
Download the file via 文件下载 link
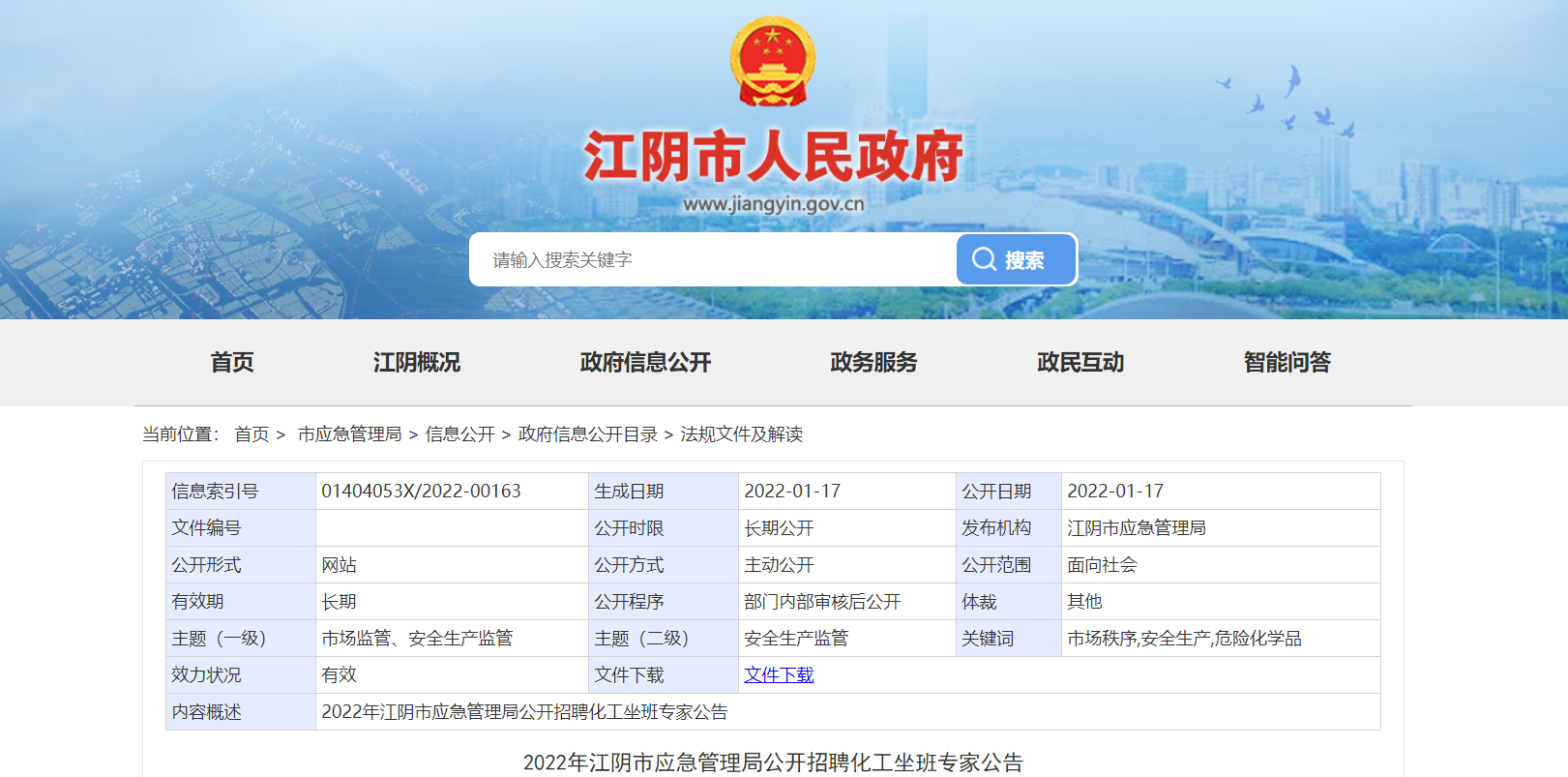point(779,675)
